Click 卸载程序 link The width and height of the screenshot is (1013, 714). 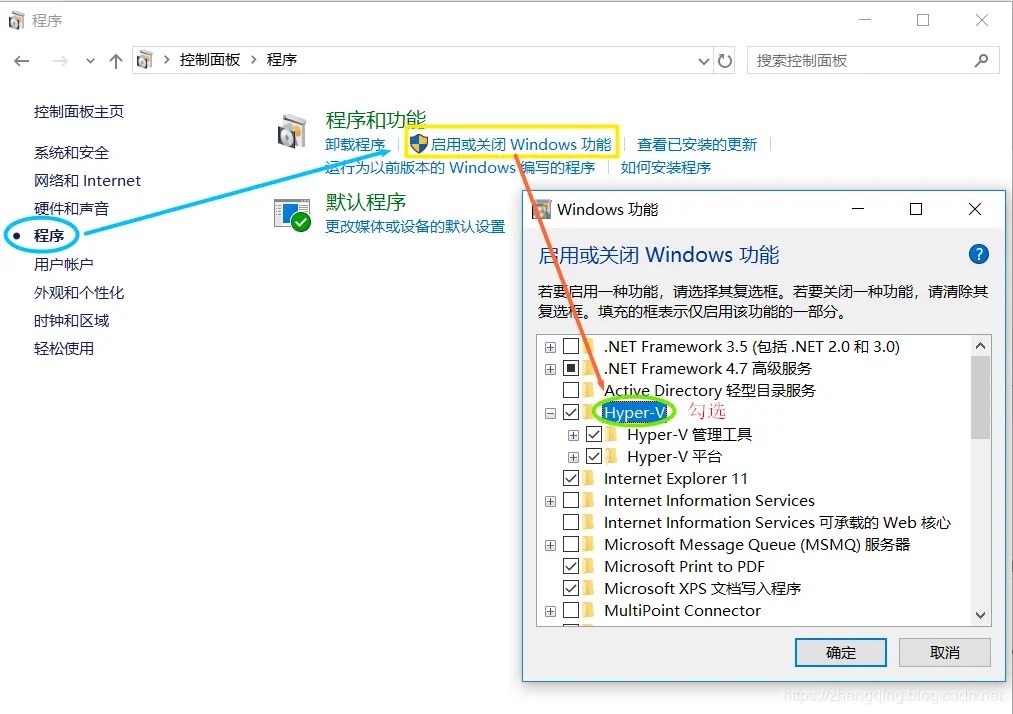pyautogui.click(x=355, y=145)
